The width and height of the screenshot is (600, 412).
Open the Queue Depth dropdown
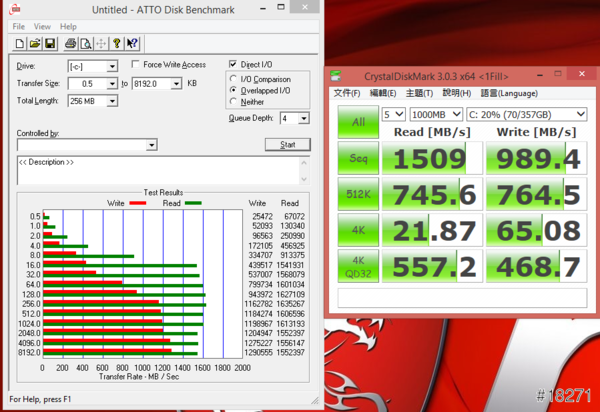(303, 118)
